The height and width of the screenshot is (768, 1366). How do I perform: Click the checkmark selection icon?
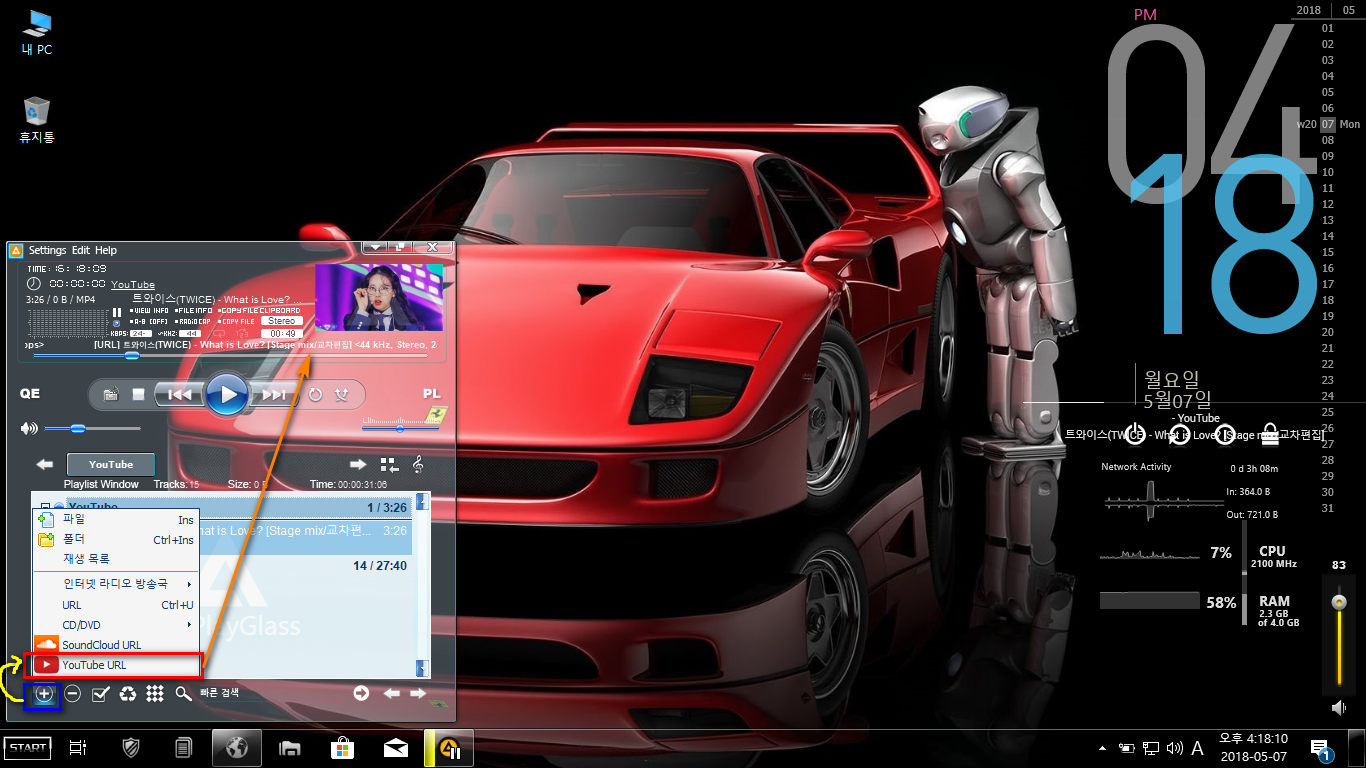[100, 694]
